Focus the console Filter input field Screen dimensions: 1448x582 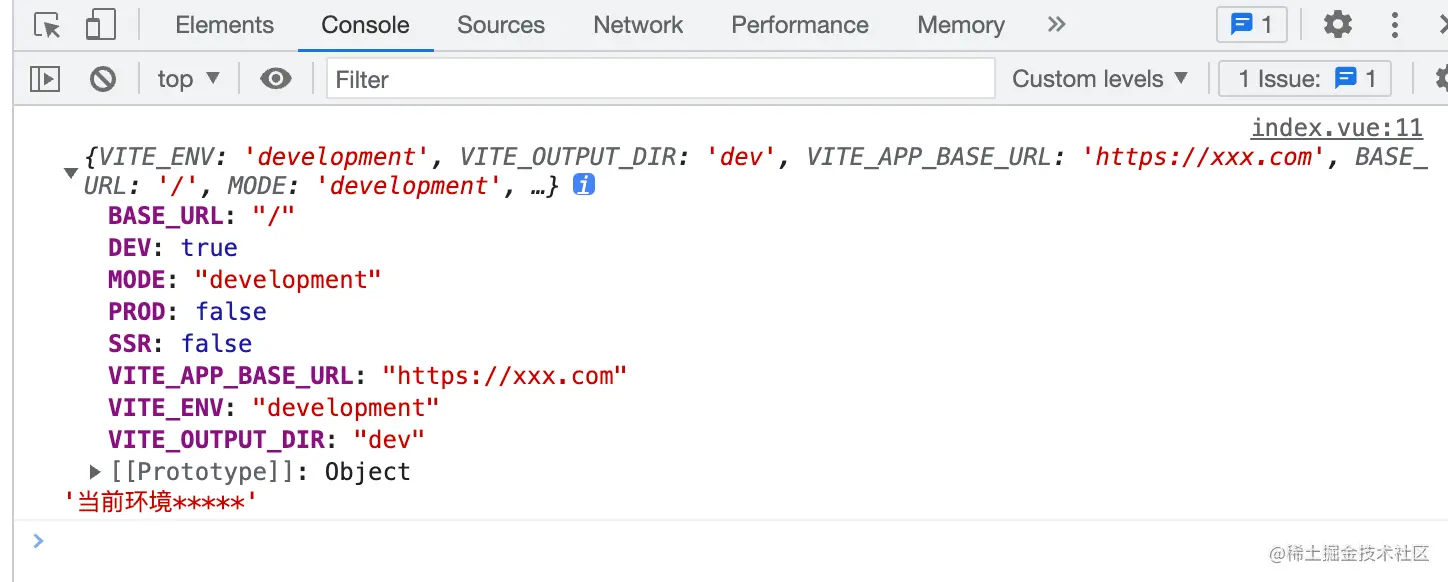pyautogui.click(x=660, y=79)
